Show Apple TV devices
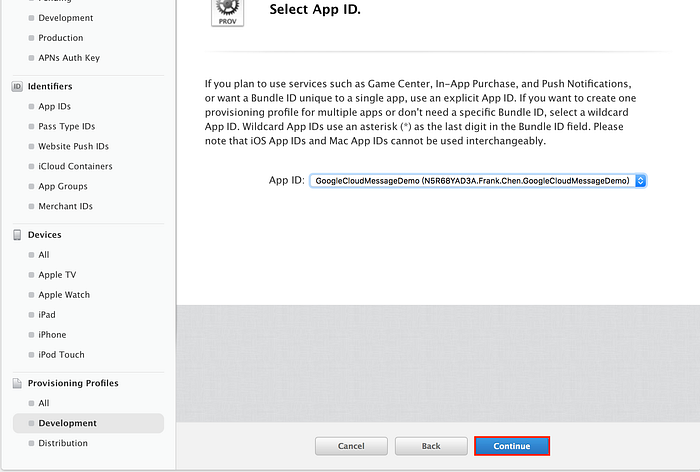 (x=57, y=275)
